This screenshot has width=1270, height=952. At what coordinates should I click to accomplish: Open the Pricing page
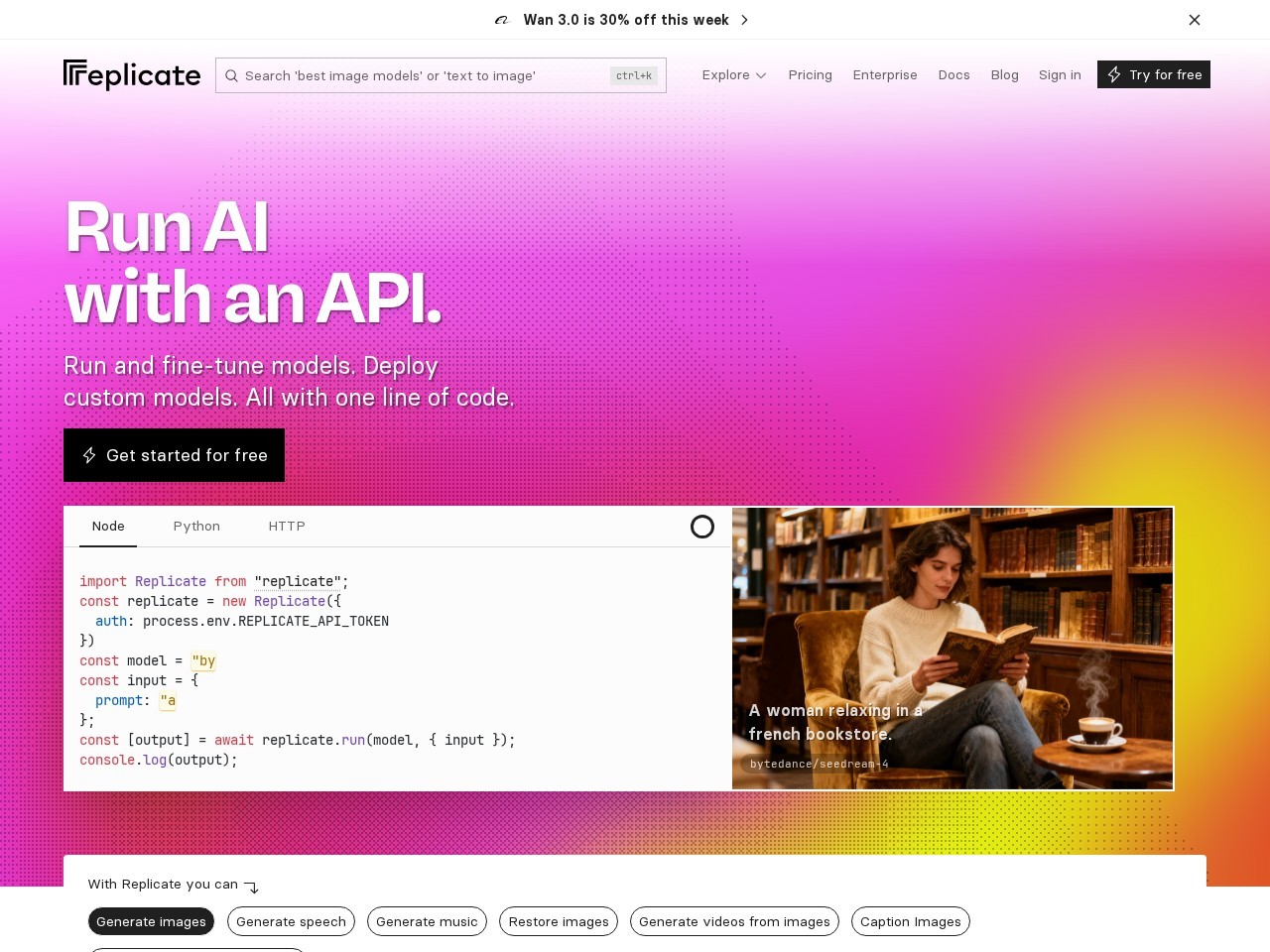point(811,74)
